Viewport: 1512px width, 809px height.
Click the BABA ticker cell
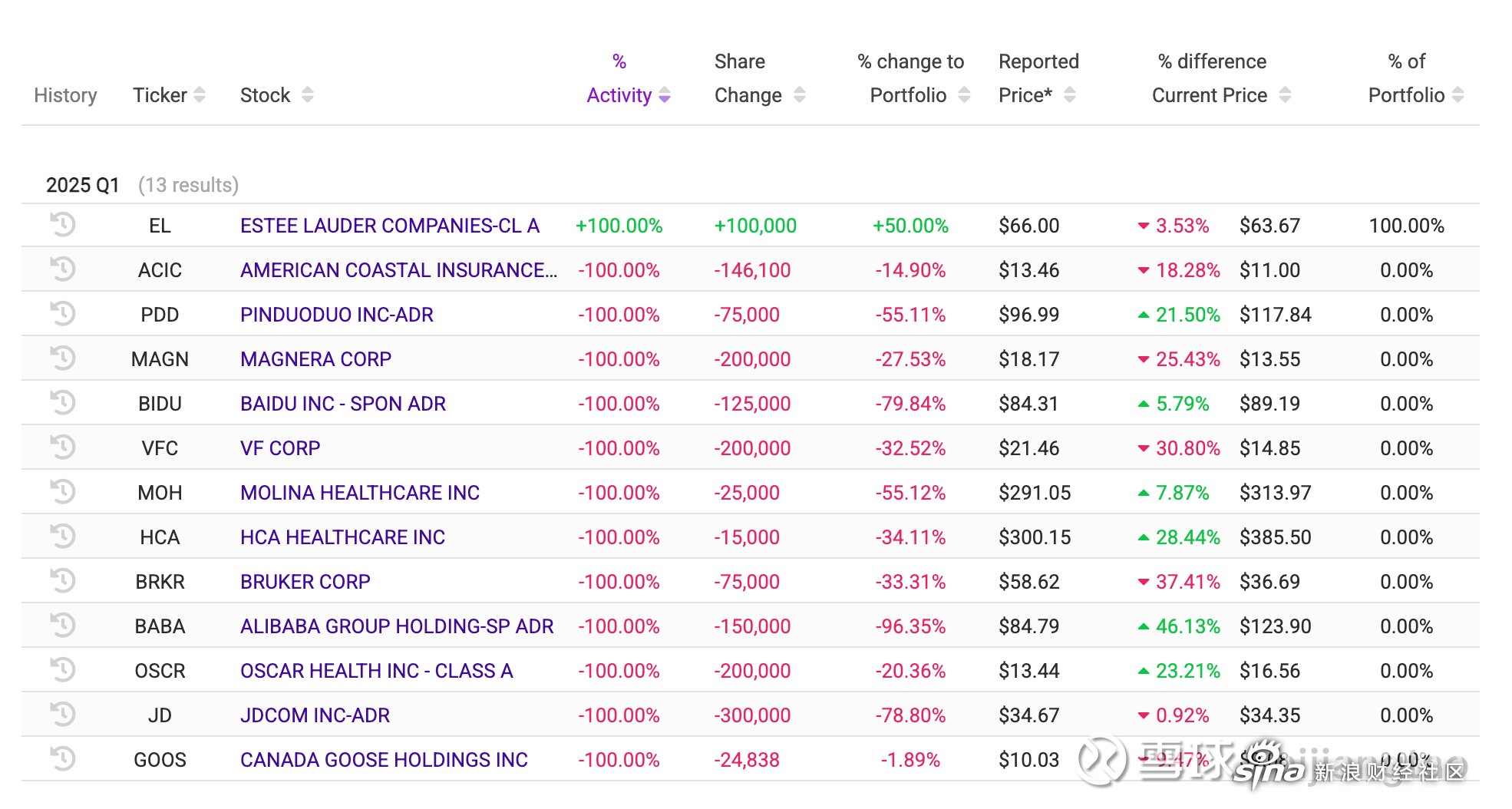(160, 626)
